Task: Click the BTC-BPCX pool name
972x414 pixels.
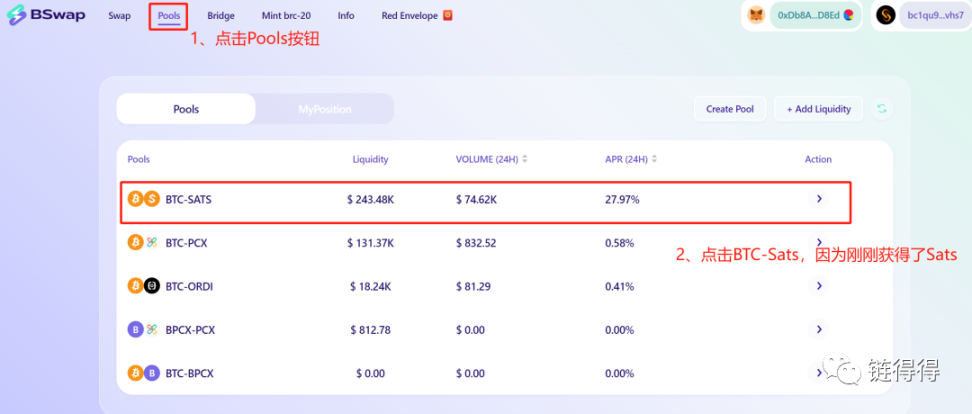Action: [x=190, y=373]
